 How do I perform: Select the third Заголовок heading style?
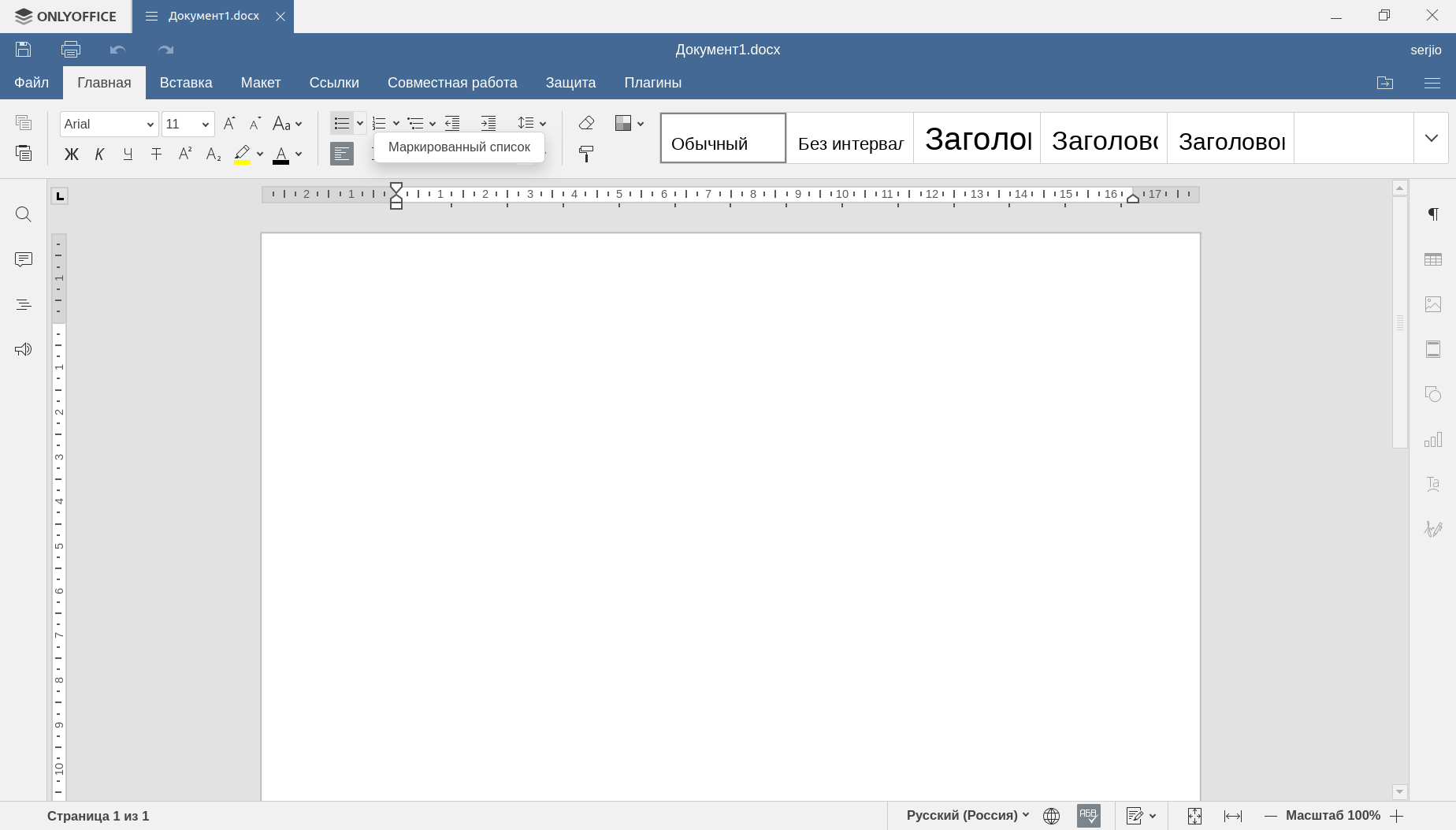tap(1231, 138)
